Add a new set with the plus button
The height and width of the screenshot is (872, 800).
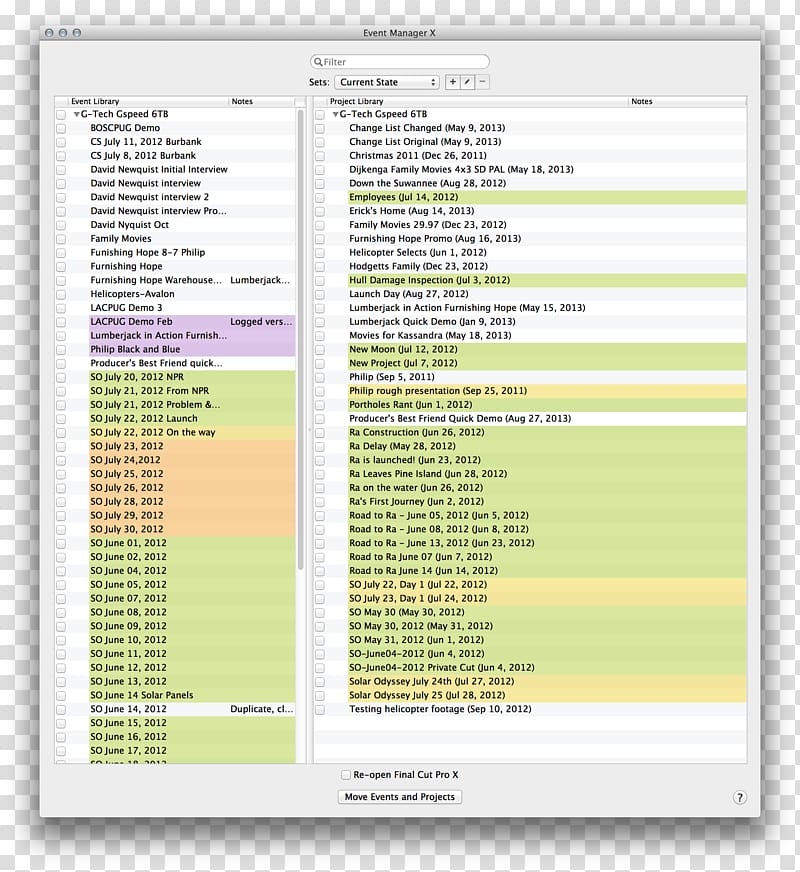(453, 82)
